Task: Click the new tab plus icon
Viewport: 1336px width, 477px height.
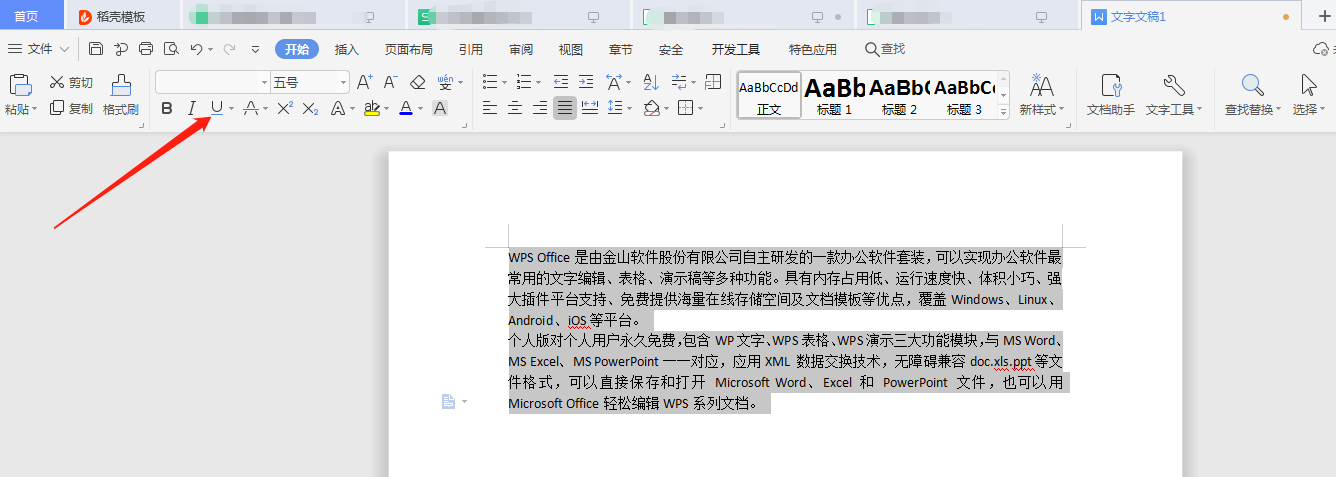Action: 1326,16
